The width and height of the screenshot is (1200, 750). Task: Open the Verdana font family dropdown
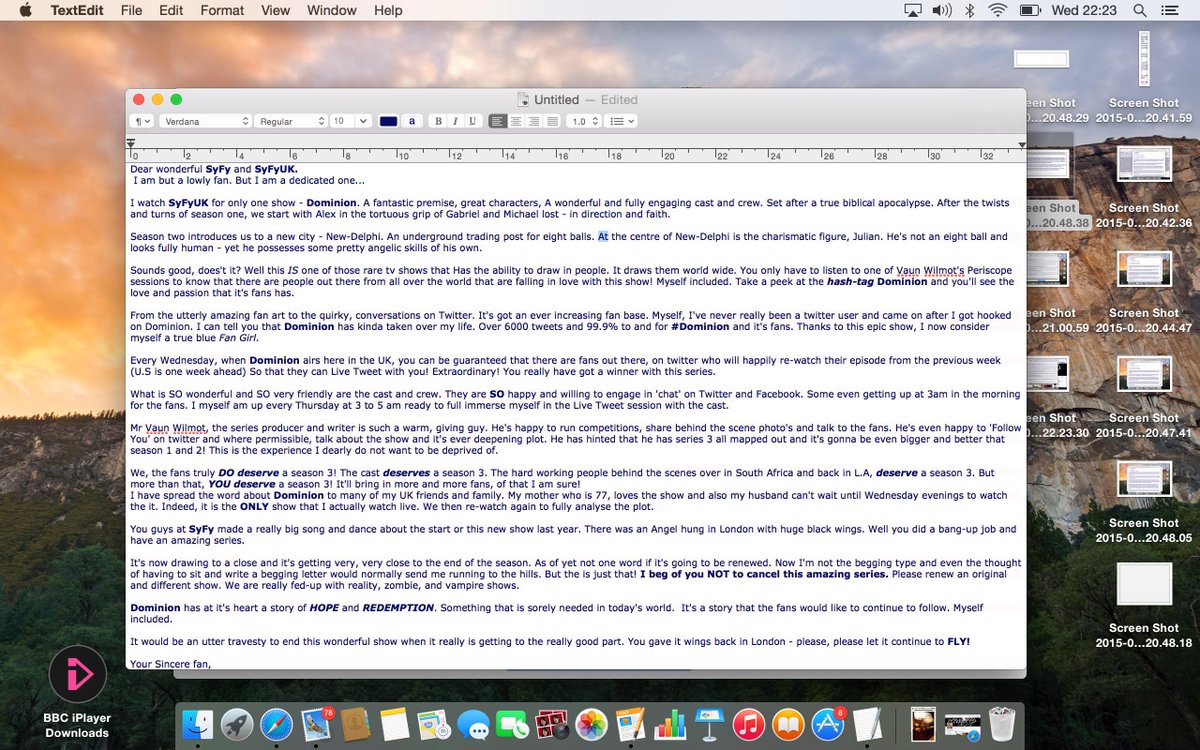pyautogui.click(x=206, y=121)
